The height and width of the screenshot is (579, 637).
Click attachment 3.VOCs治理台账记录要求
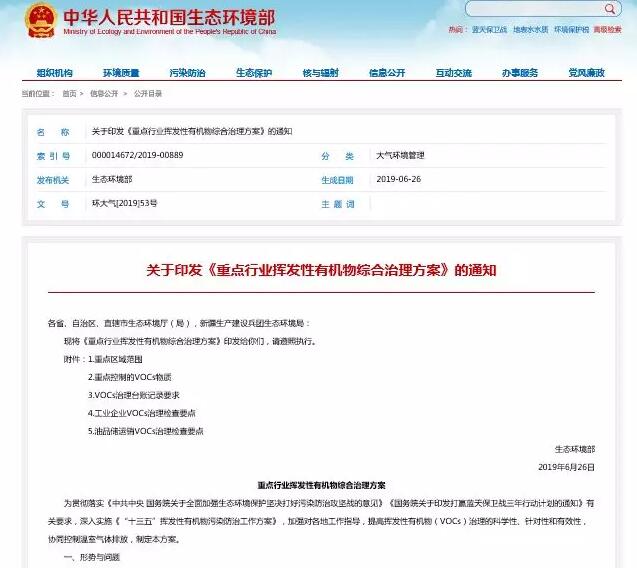click(x=134, y=395)
